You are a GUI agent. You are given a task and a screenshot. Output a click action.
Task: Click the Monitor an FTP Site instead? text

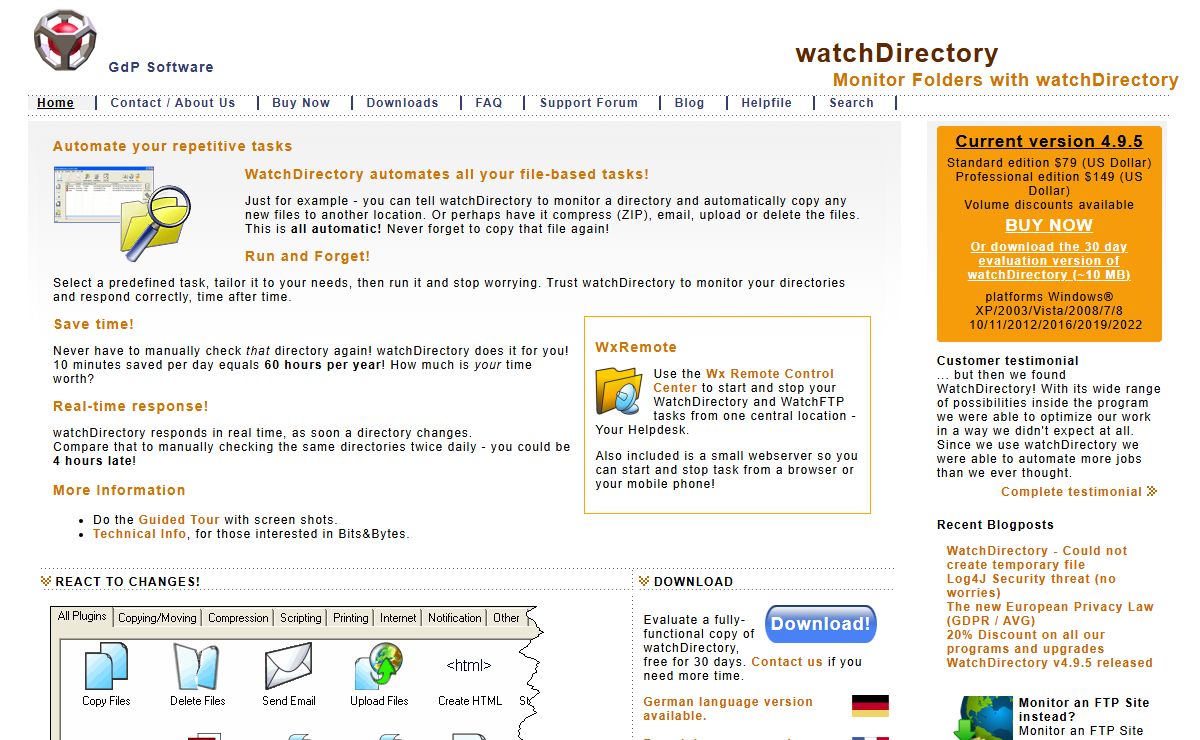[1084, 709]
